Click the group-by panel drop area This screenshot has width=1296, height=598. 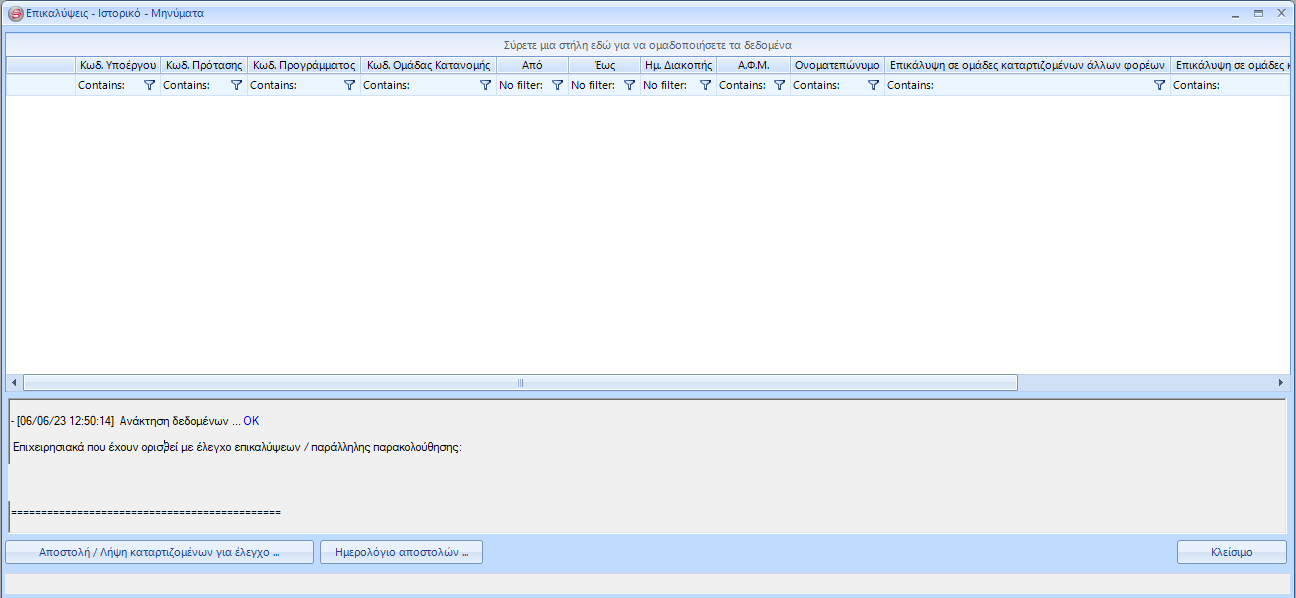point(647,45)
